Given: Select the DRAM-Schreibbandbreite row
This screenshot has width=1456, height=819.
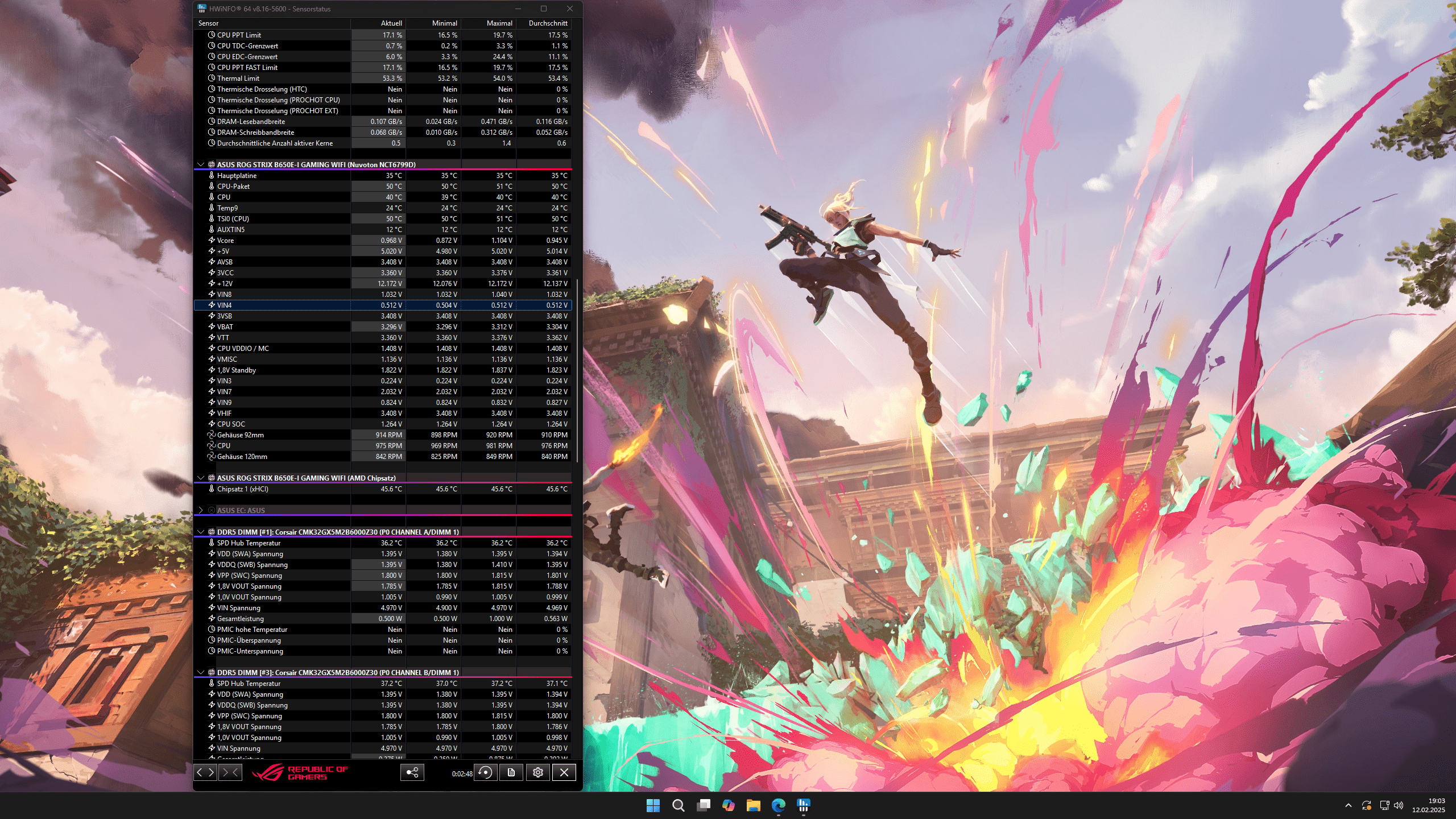Looking at the screenshot, I should pyautogui.click(x=383, y=132).
